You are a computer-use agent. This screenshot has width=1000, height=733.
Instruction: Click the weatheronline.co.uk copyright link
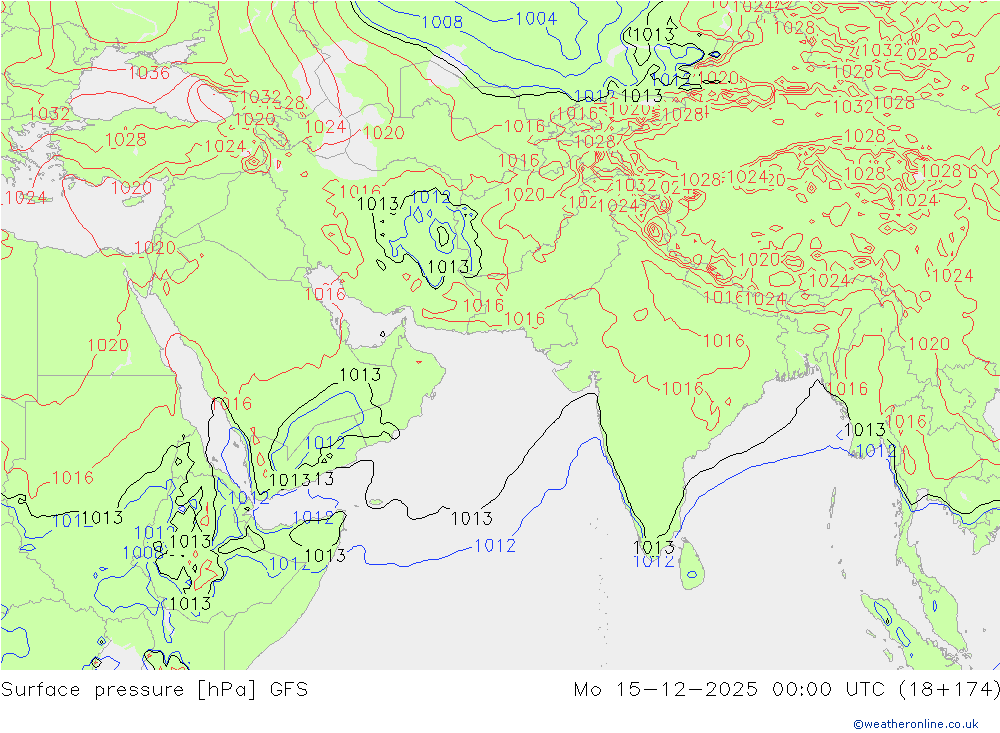[x=916, y=723]
